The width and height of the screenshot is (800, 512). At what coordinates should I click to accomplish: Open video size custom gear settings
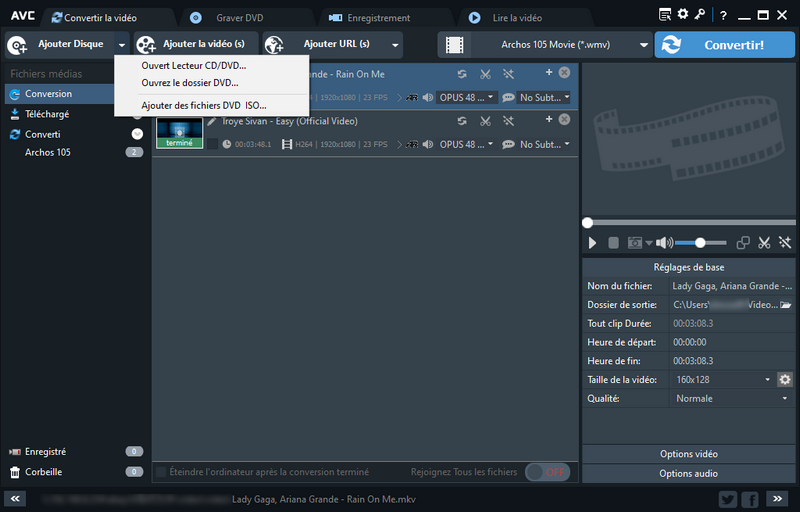click(x=785, y=379)
